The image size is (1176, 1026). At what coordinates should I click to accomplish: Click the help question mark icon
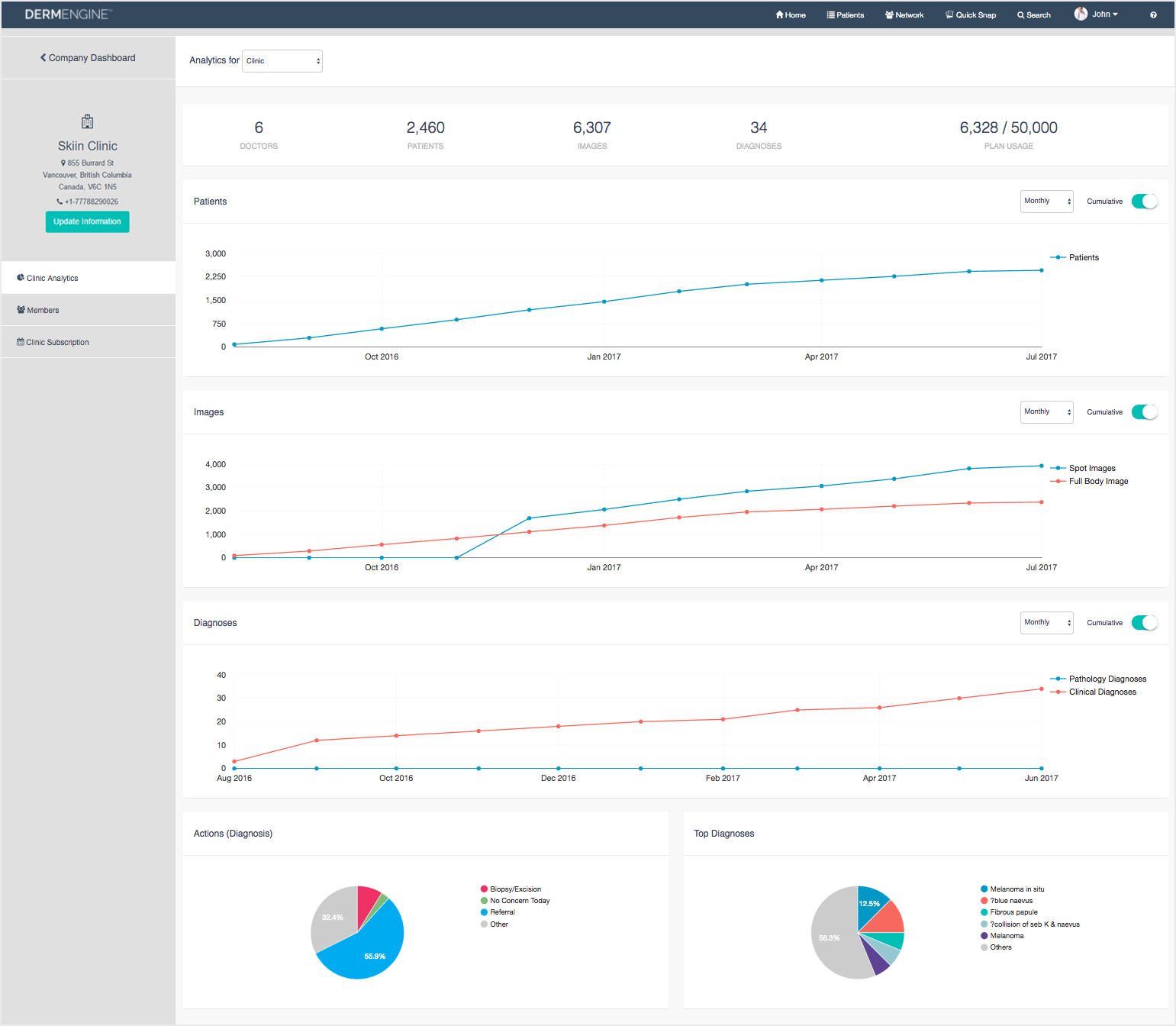1152,15
